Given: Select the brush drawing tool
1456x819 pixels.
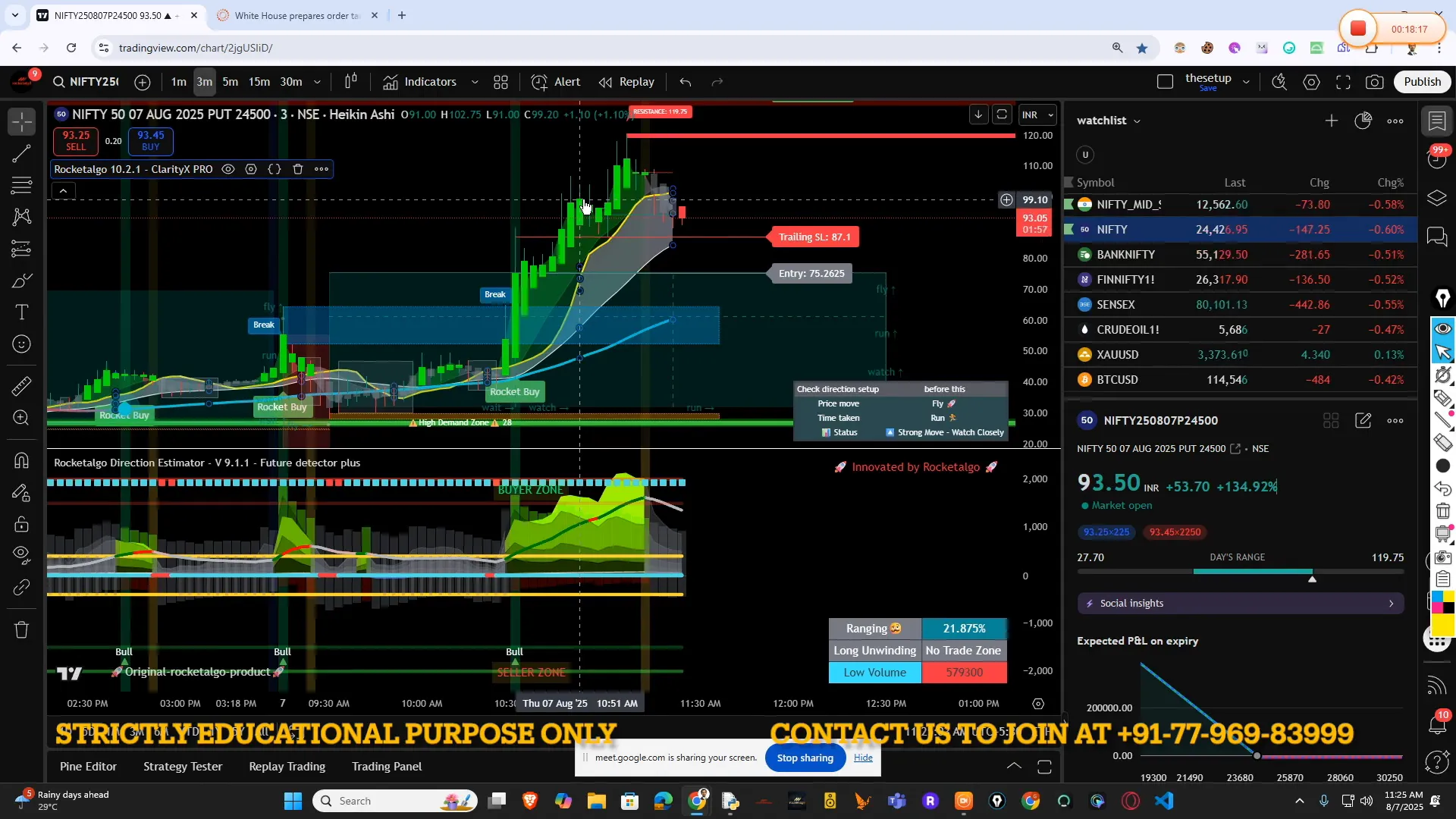Looking at the screenshot, I should tap(22, 281).
